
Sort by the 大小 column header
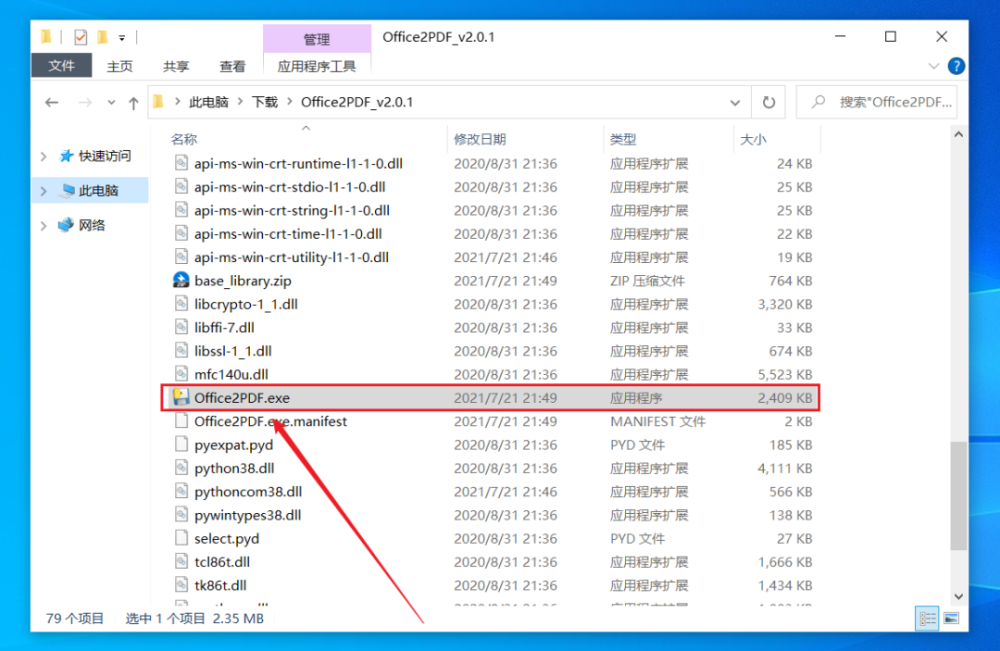tap(753, 139)
